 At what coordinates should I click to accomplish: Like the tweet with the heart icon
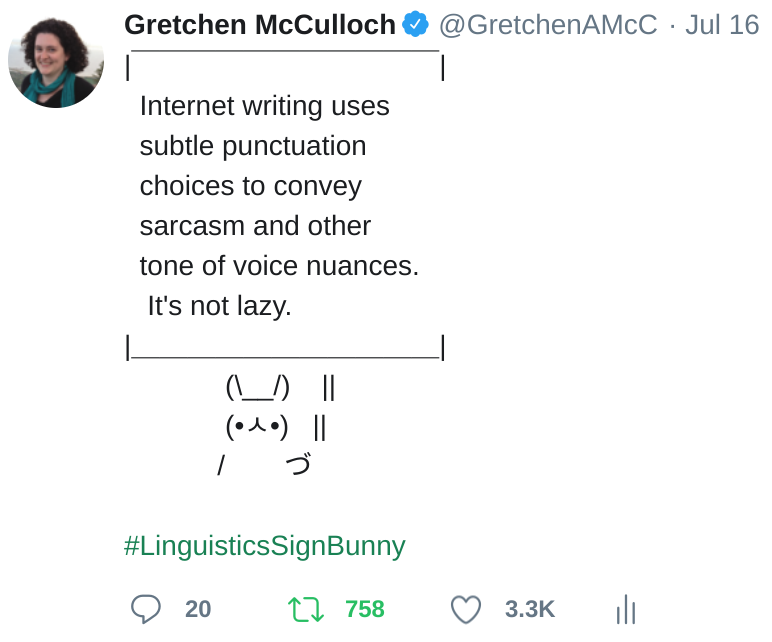465,609
